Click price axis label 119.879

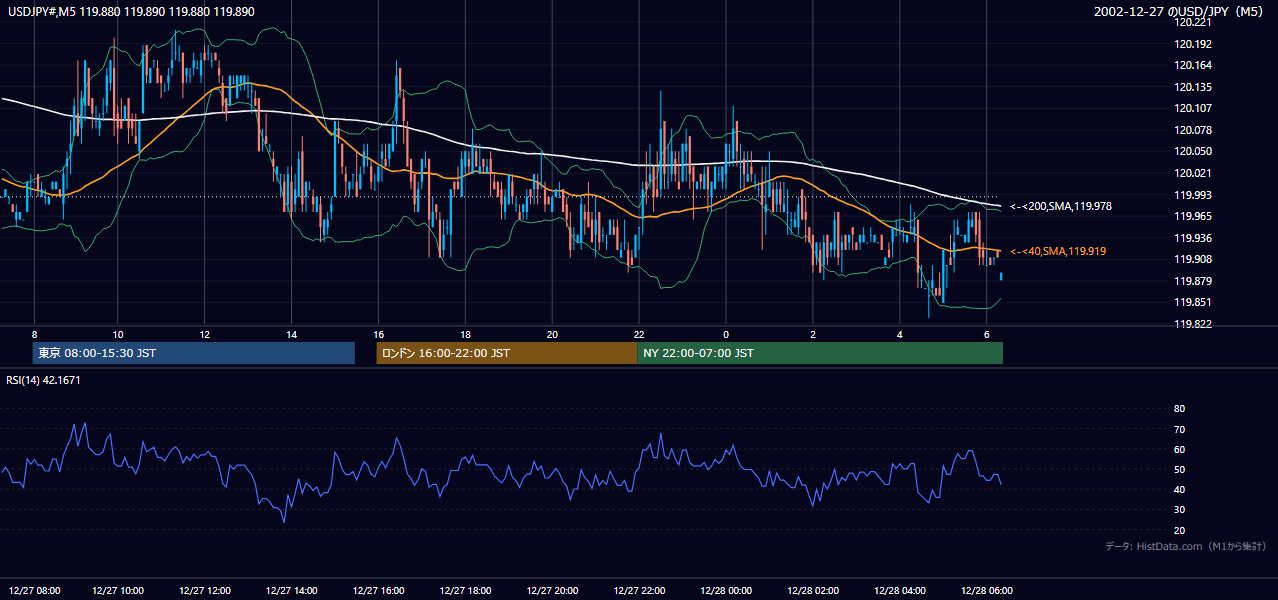pos(1192,281)
